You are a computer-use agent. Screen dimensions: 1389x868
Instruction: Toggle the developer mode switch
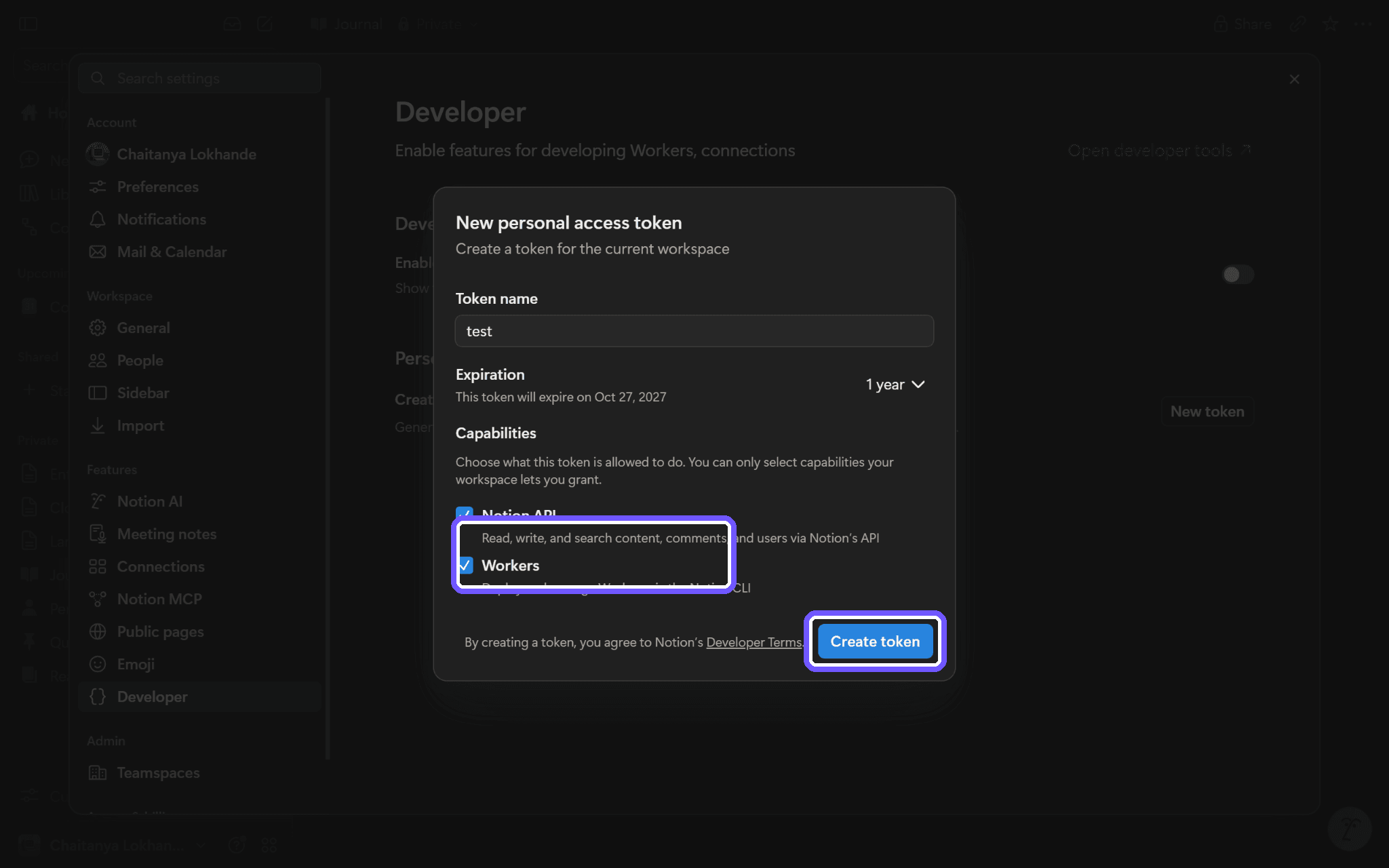(1237, 275)
